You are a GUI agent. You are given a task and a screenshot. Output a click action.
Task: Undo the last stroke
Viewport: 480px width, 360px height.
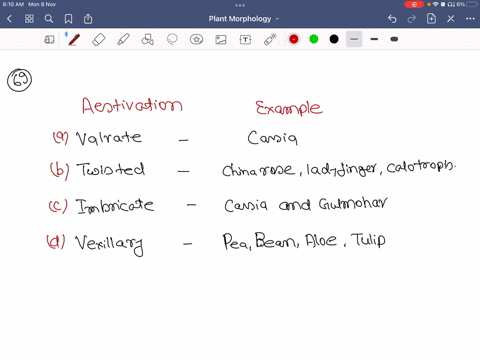tap(392, 19)
